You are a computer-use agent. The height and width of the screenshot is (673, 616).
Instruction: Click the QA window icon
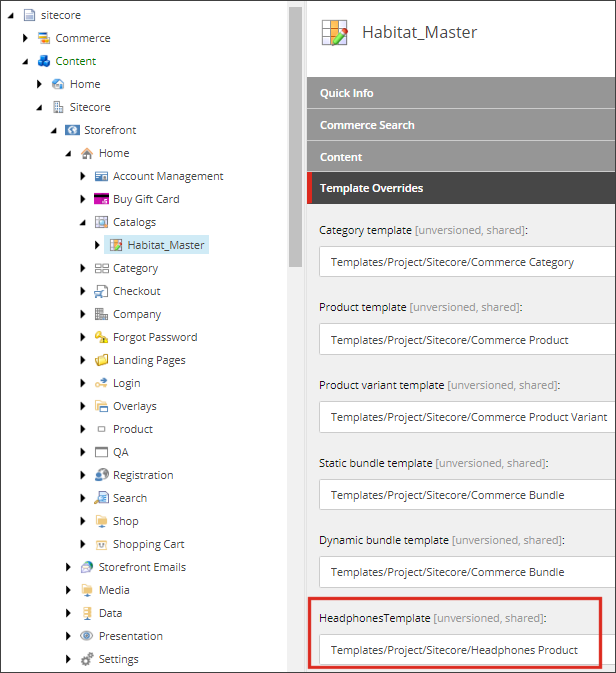pyautogui.click(x=101, y=452)
